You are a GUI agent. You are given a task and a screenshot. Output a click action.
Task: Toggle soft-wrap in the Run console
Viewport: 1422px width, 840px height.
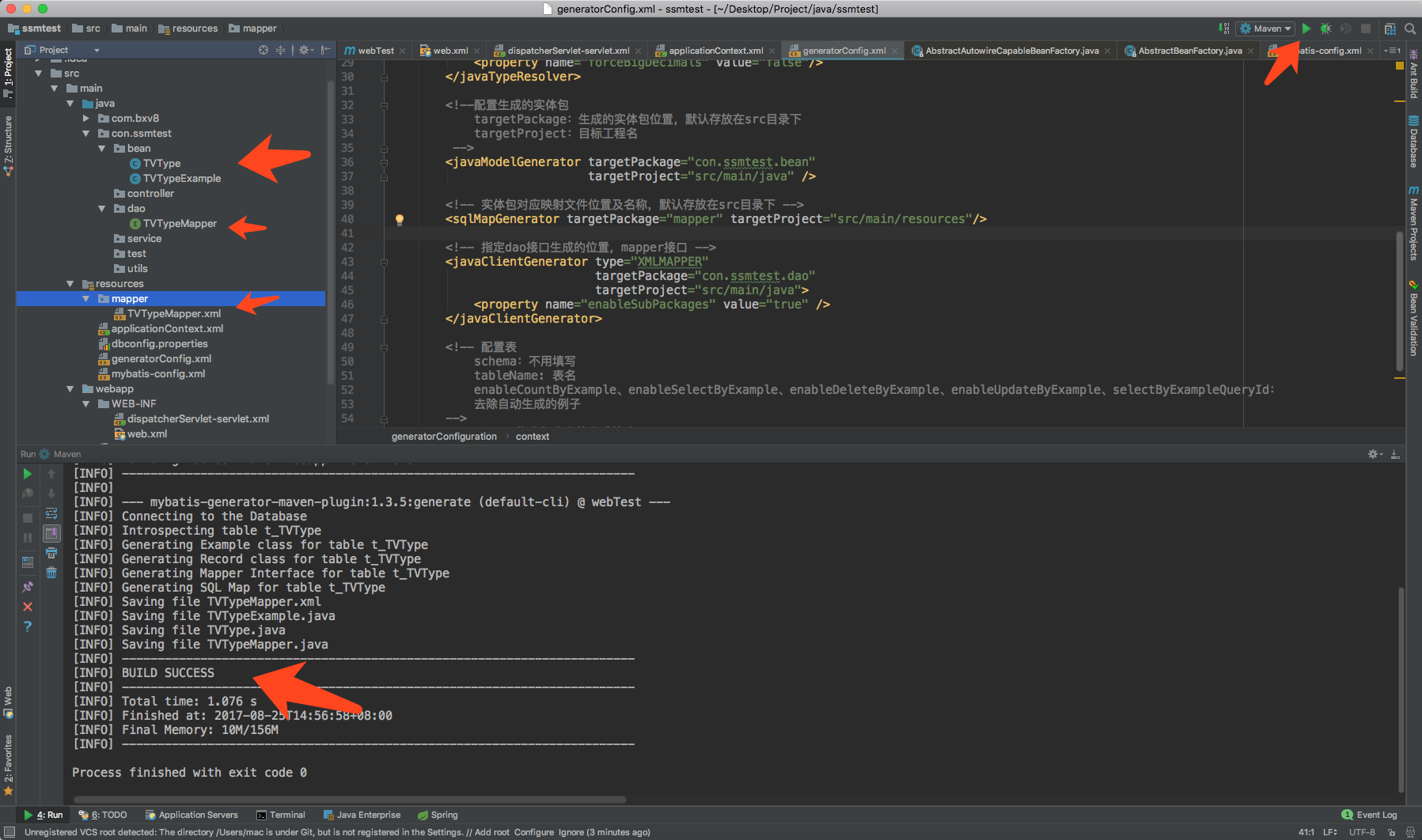coord(51,513)
